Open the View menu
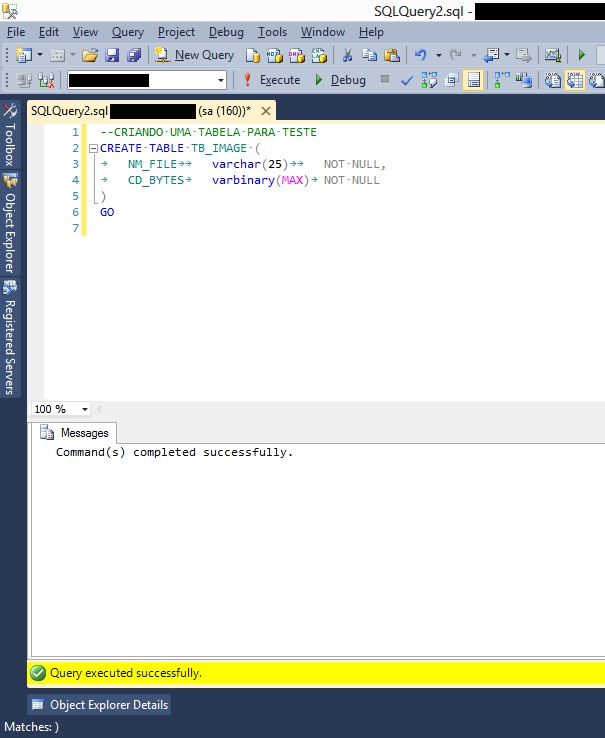605x738 pixels. (85, 32)
